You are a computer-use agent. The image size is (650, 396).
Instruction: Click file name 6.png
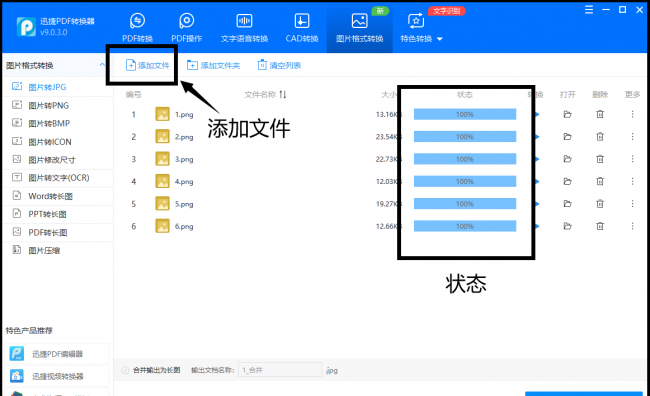(x=184, y=226)
